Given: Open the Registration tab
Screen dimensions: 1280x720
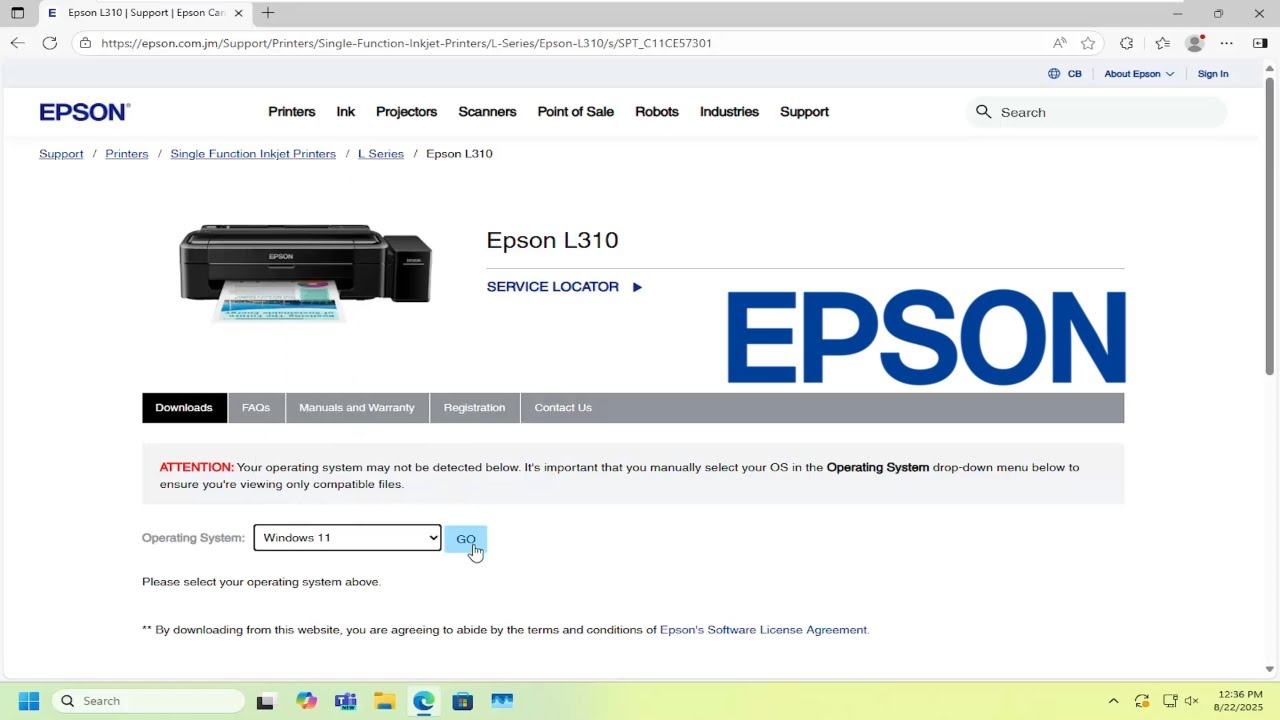Looking at the screenshot, I should tap(475, 408).
